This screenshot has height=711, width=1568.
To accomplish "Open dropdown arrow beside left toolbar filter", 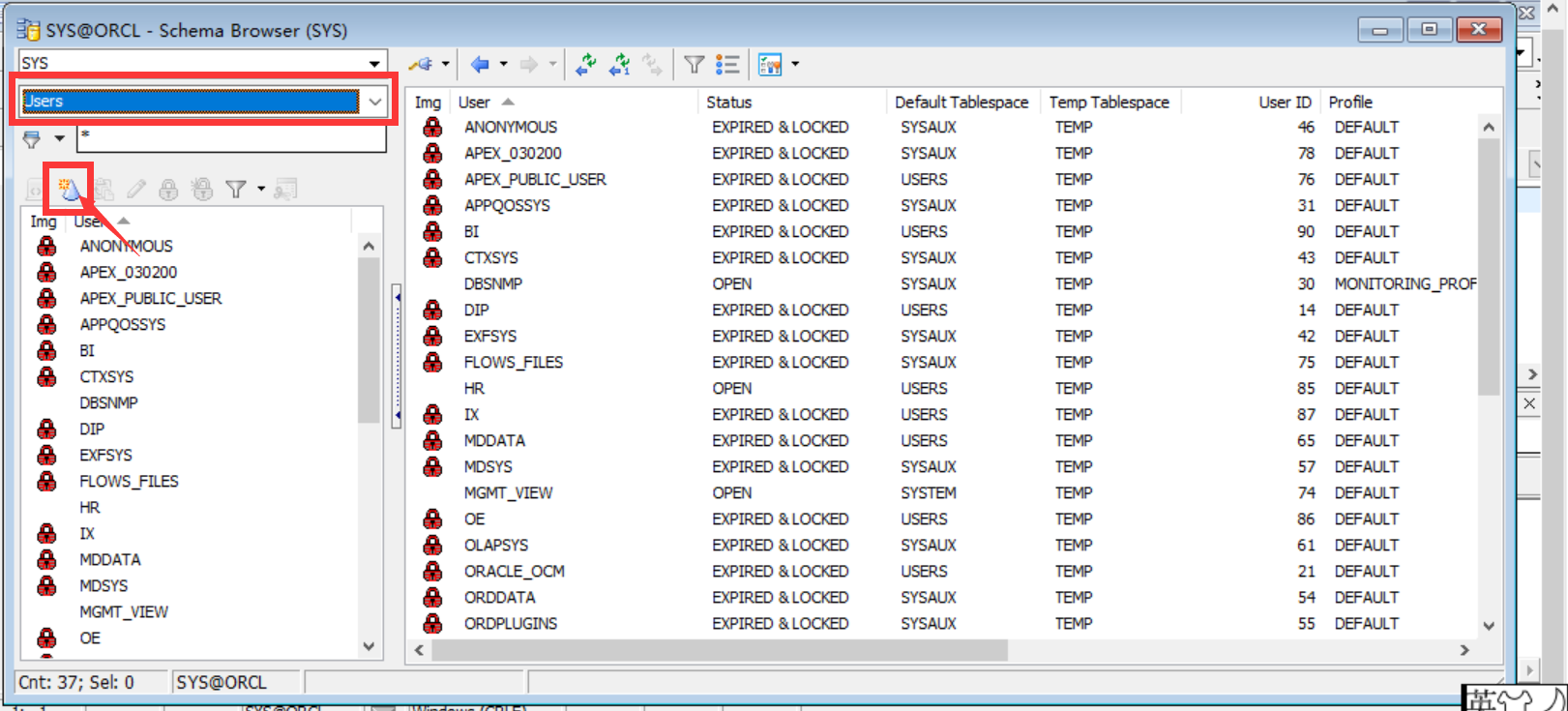I will (x=261, y=190).
